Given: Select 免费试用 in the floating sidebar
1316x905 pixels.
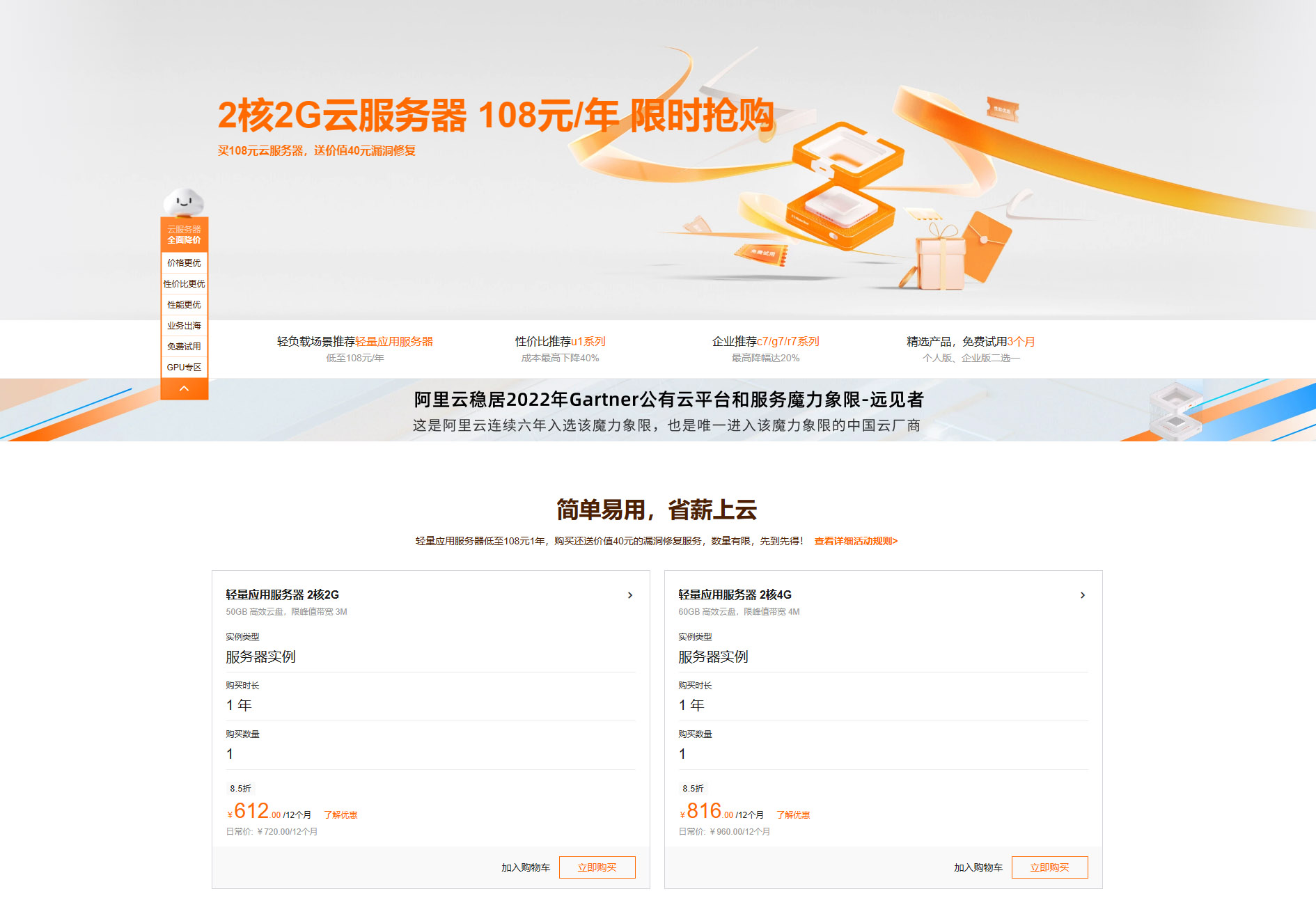Looking at the screenshot, I should point(184,346).
